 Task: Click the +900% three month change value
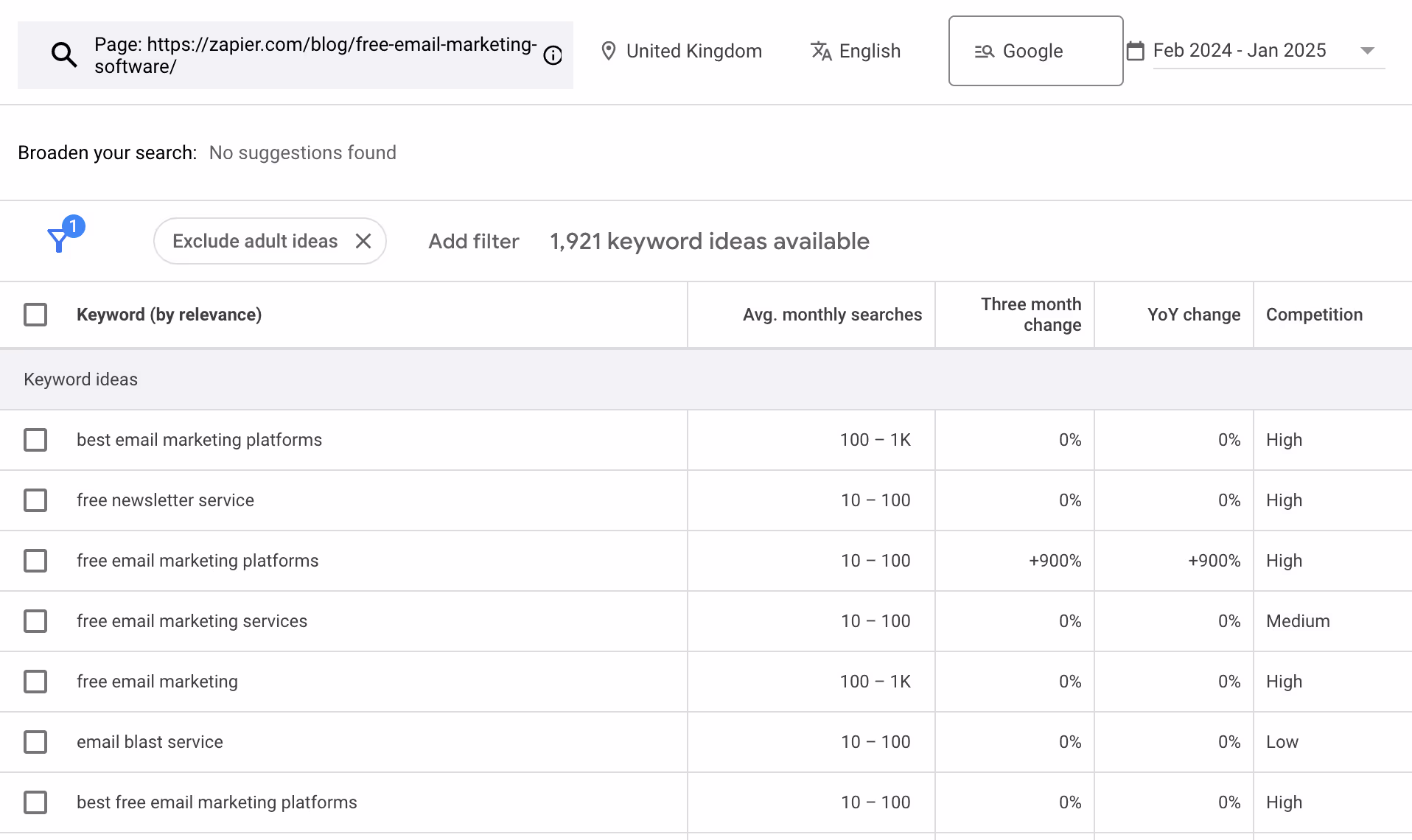pos(1055,561)
